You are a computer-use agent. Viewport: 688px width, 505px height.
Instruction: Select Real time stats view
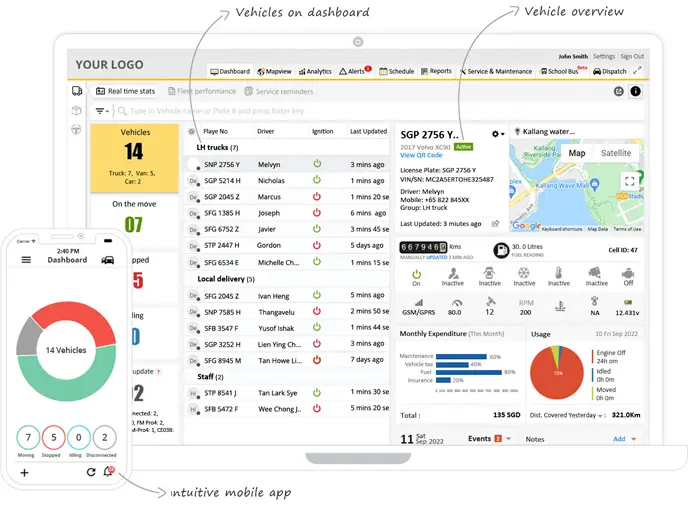tap(125, 91)
